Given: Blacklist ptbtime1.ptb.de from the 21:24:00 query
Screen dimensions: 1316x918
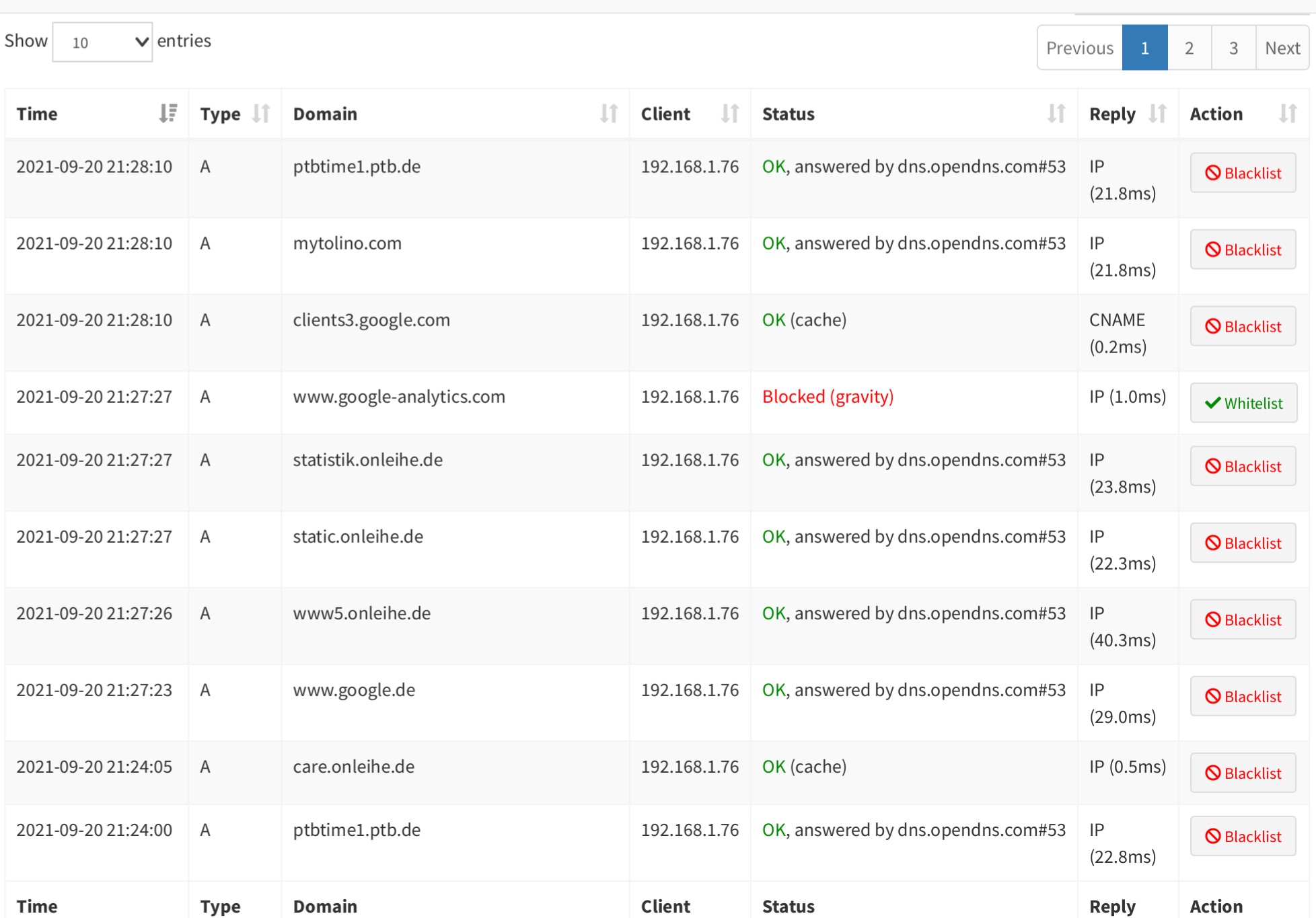Looking at the screenshot, I should [1243, 836].
